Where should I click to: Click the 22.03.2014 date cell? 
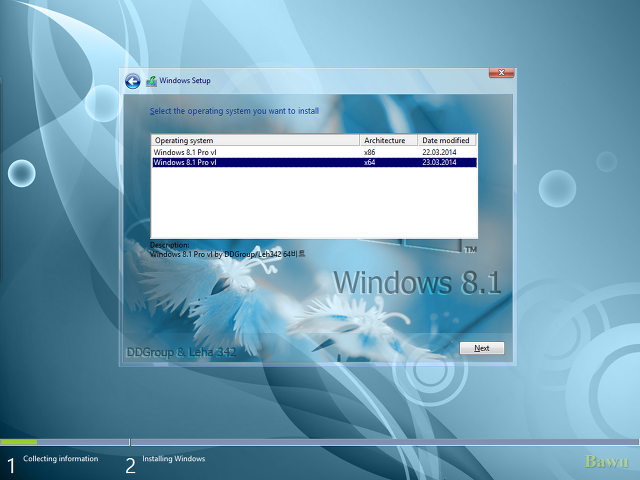coord(439,152)
